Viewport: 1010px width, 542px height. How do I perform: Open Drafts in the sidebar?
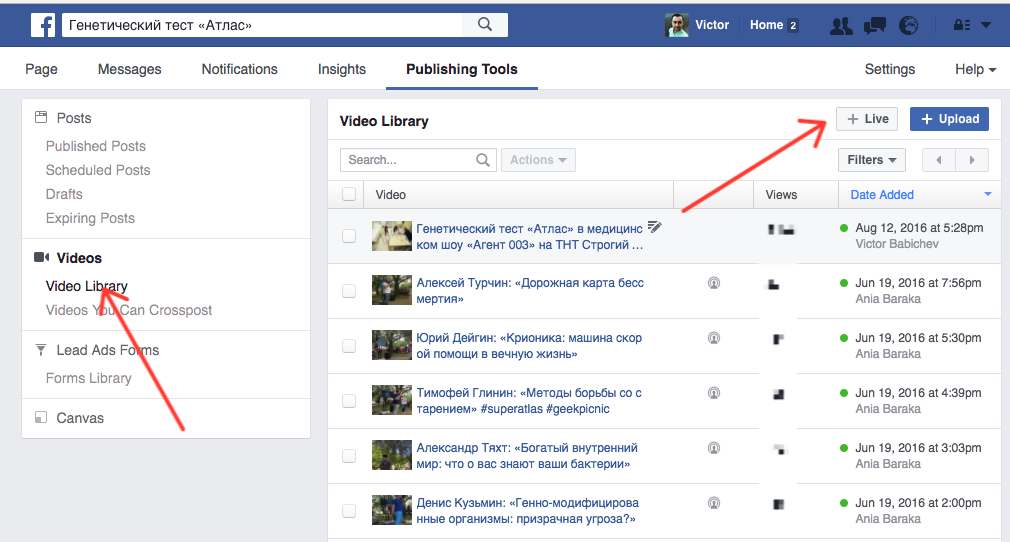pos(64,193)
